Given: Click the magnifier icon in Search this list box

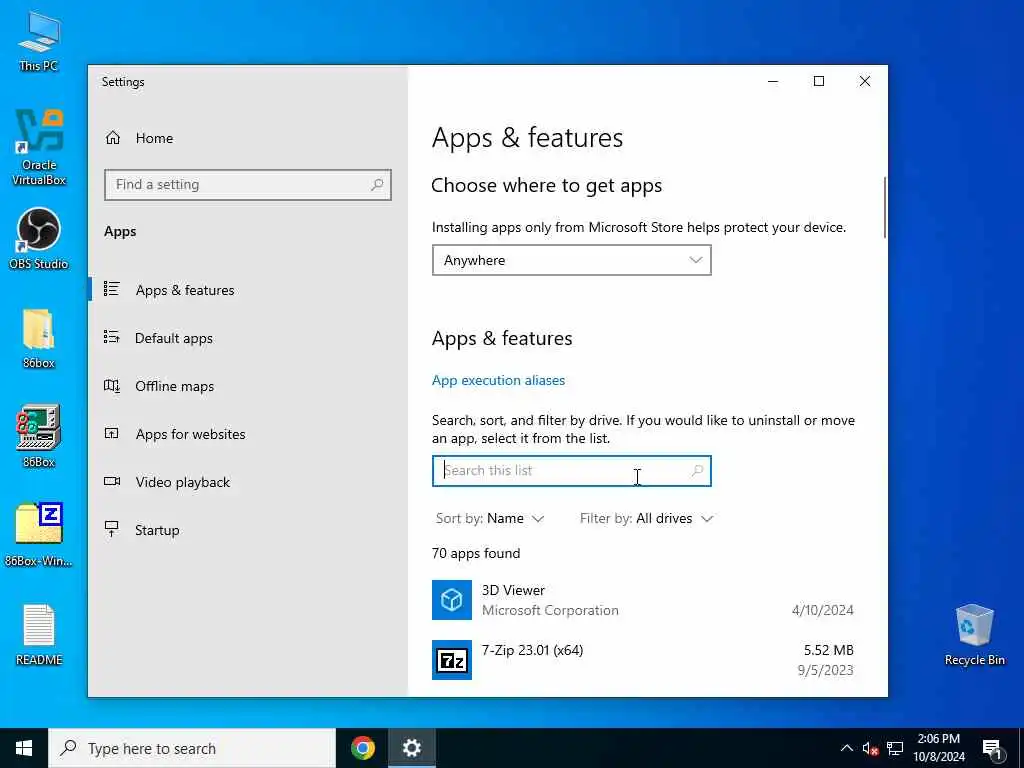Looking at the screenshot, I should (697, 470).
